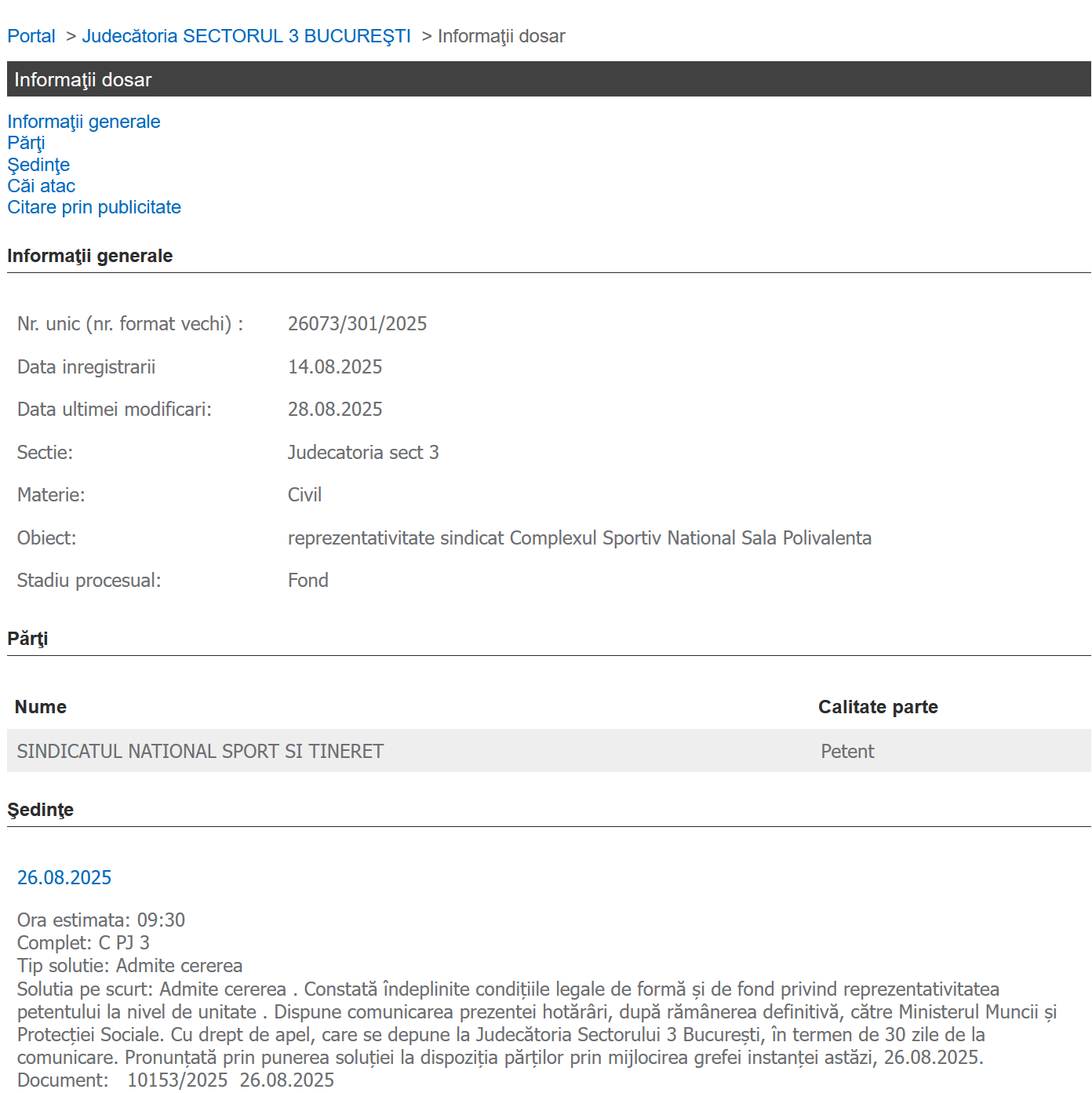Click the case number 26073/301/2025
Viewport: 1092px width, 1093px height.
point(357,324)
